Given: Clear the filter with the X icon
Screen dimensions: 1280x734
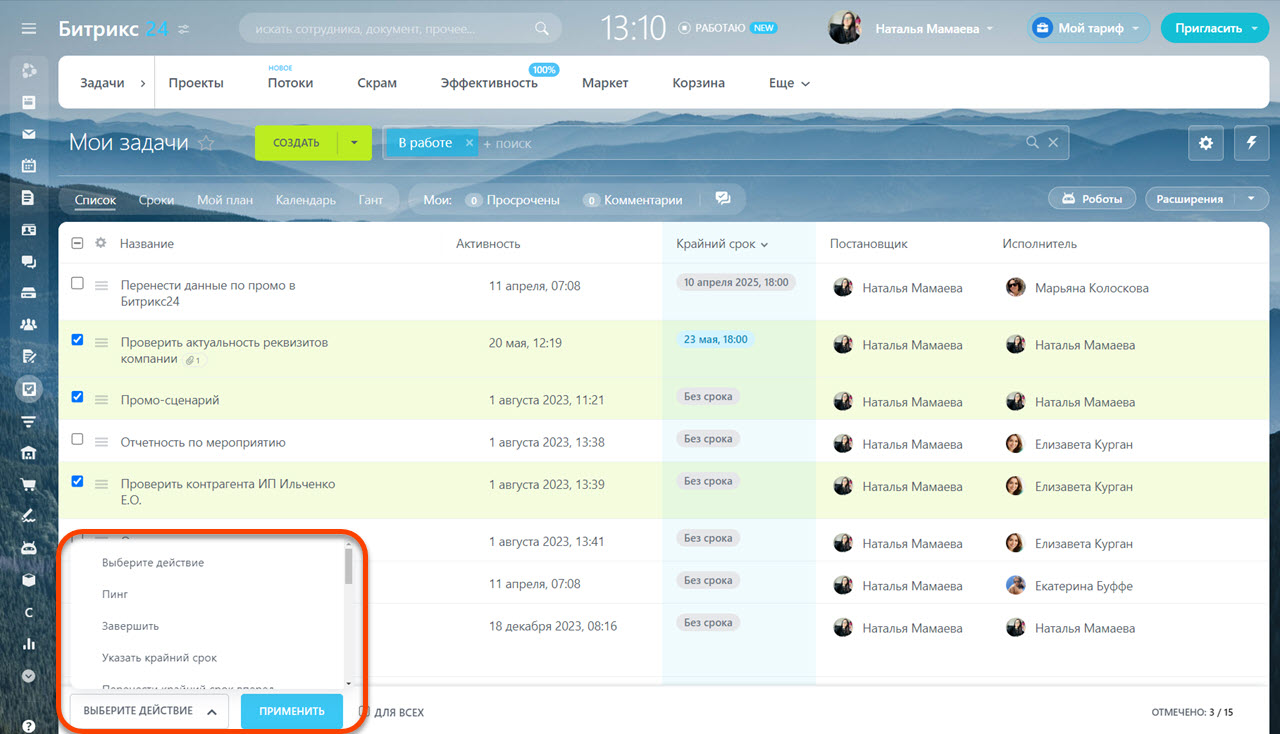Looking at the screenshot, I should (x=1053, y=143).
